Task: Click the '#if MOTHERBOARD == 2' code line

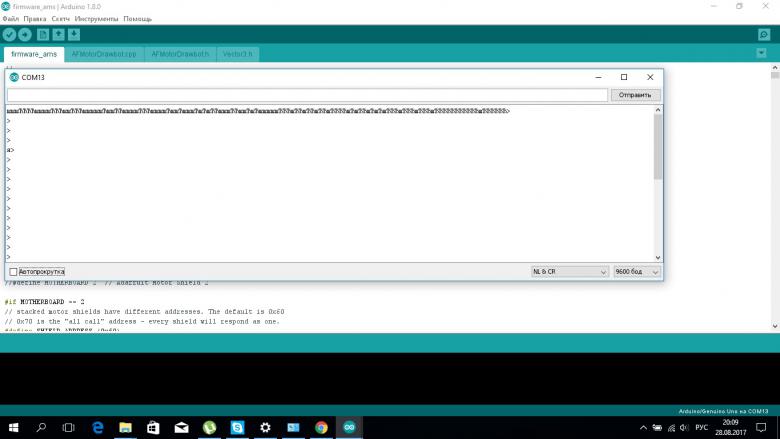Action: pos(45,302)
